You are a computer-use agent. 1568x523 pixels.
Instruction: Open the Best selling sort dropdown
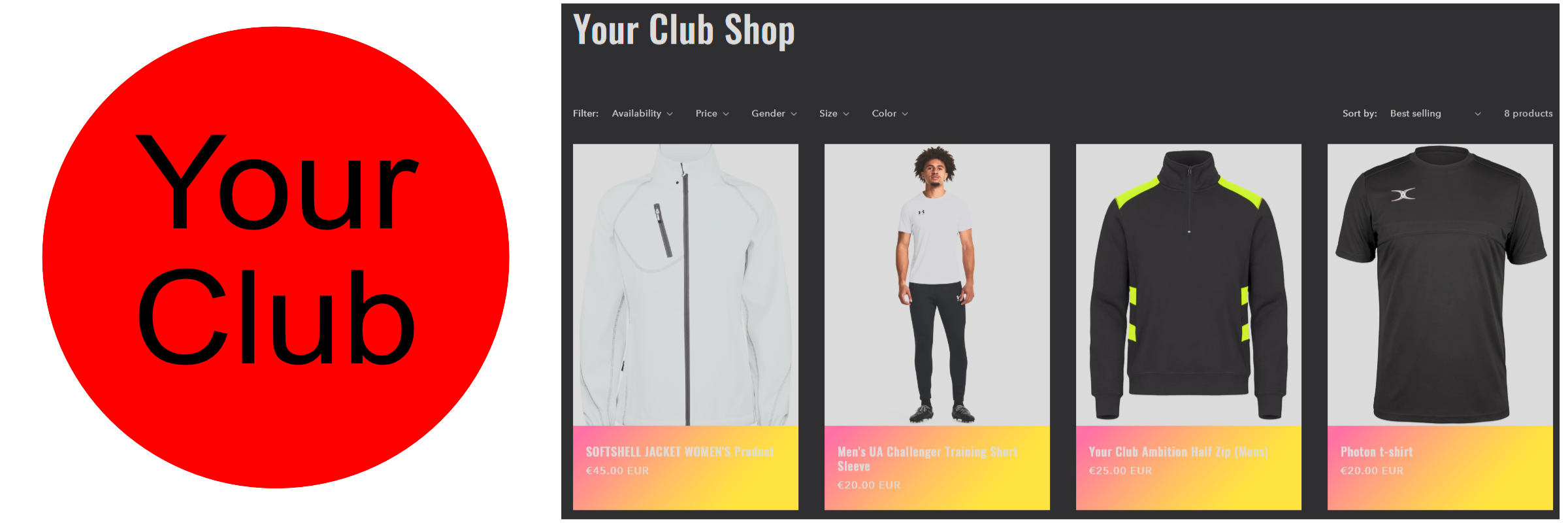click(x=1435, y=113)
